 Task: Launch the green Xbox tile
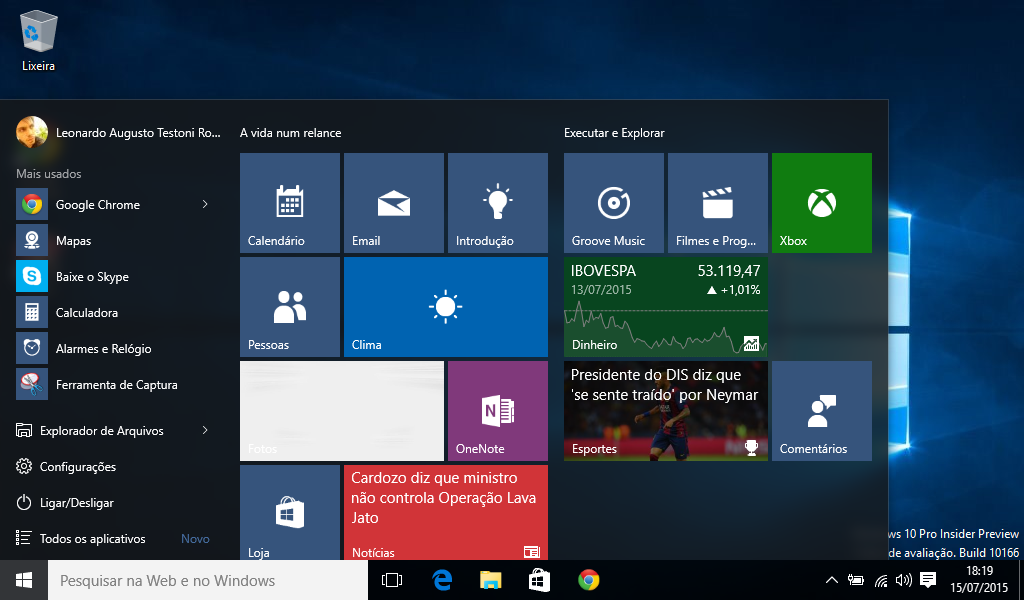[x=822, y=203]
